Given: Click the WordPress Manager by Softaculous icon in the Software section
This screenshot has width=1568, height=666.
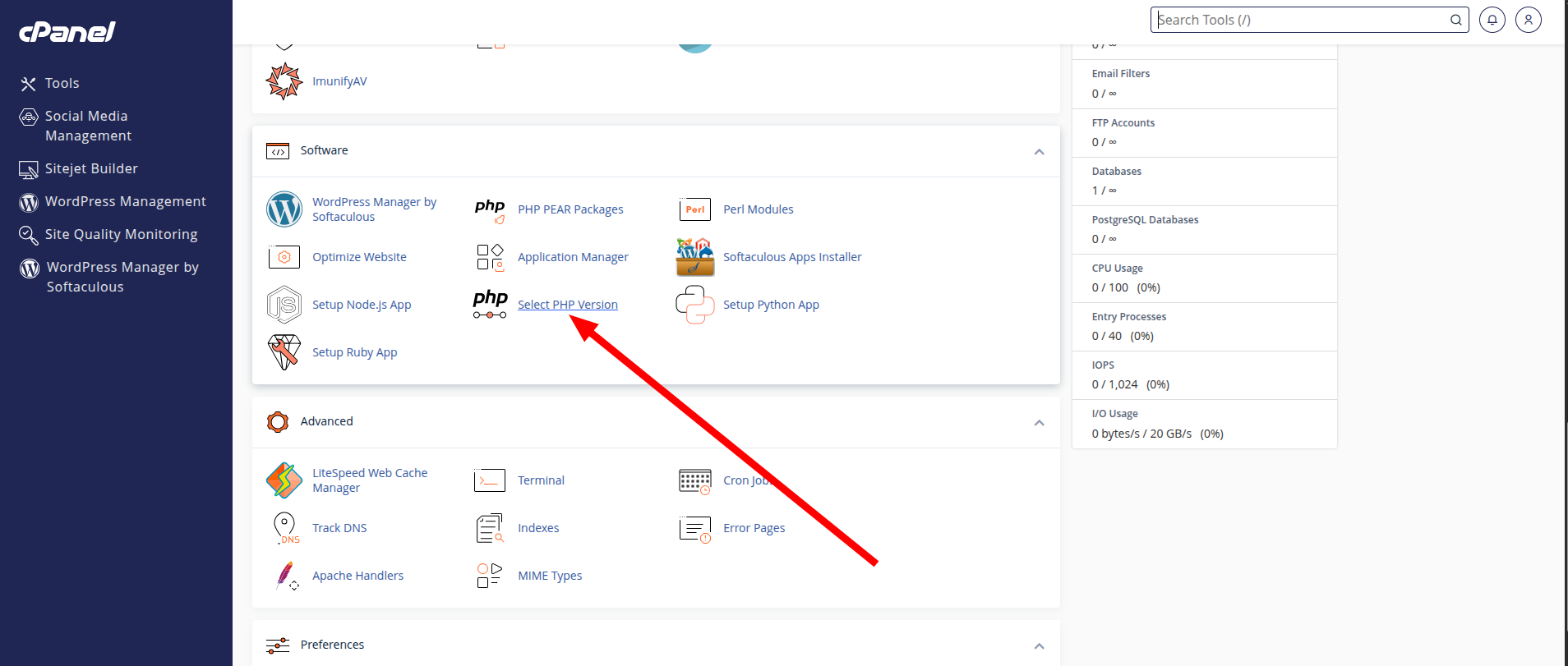Looking at the screenshot, I should pyautogui.click(x=284, y=209).
